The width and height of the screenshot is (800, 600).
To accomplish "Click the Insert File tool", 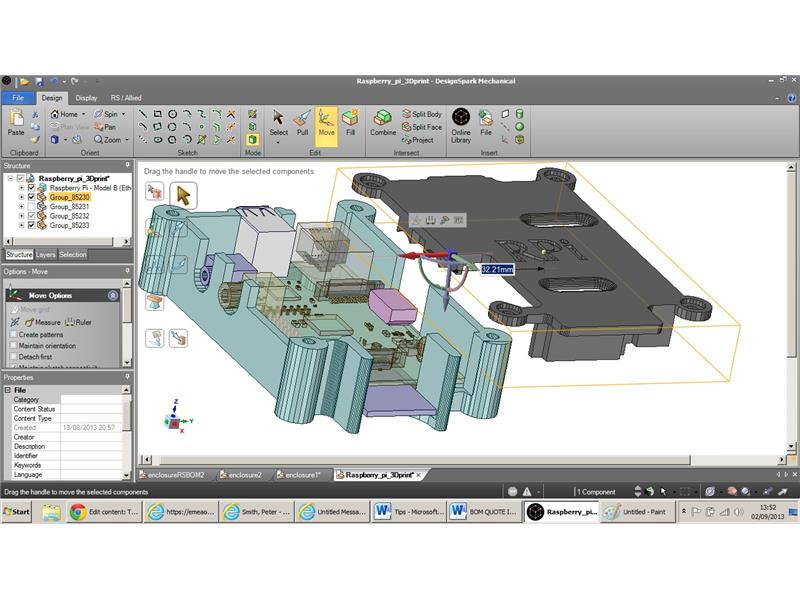I will click(x=486, y=124).
